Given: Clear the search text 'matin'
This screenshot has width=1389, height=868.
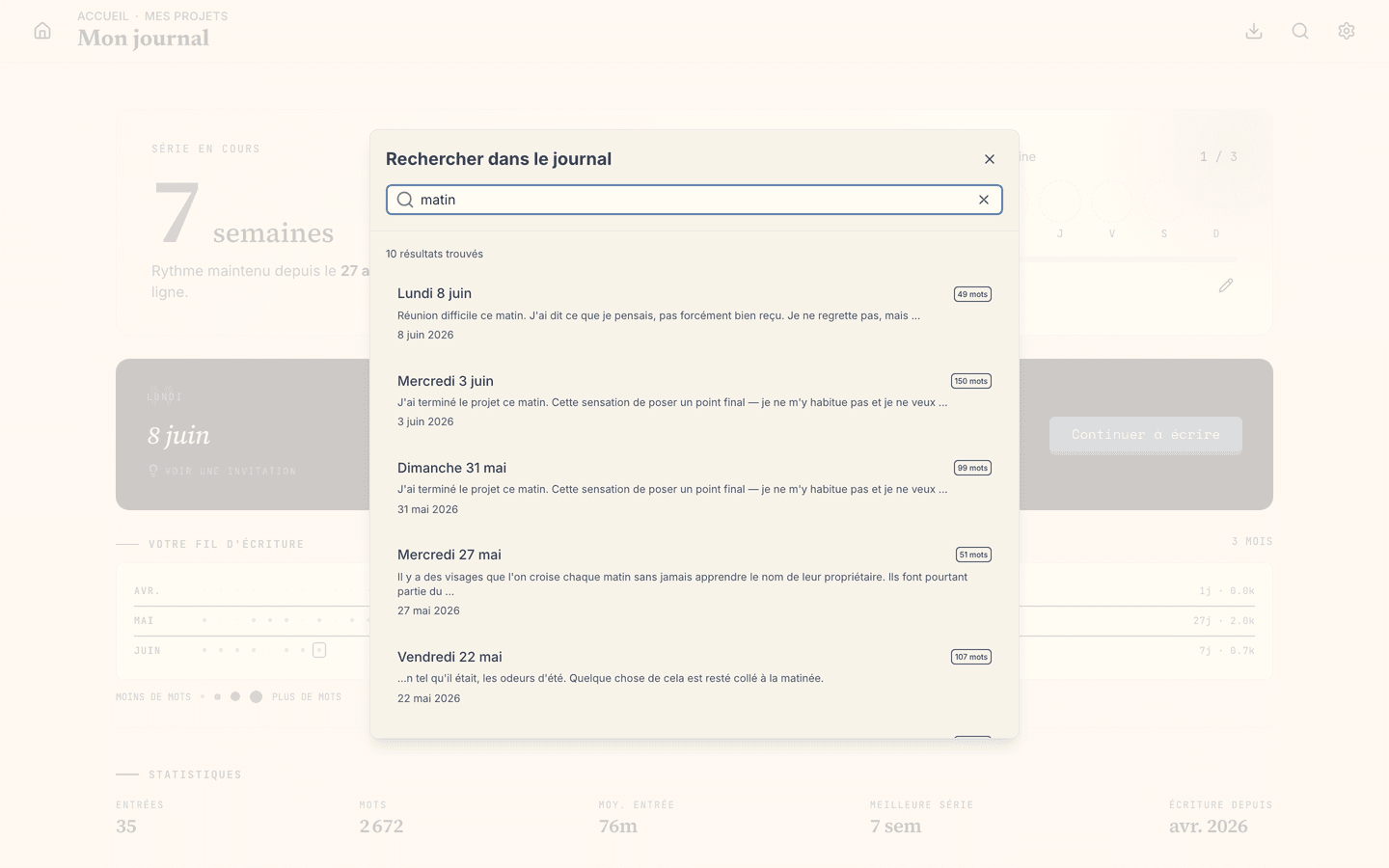Looking at the screenshot, I should (984, 200).
